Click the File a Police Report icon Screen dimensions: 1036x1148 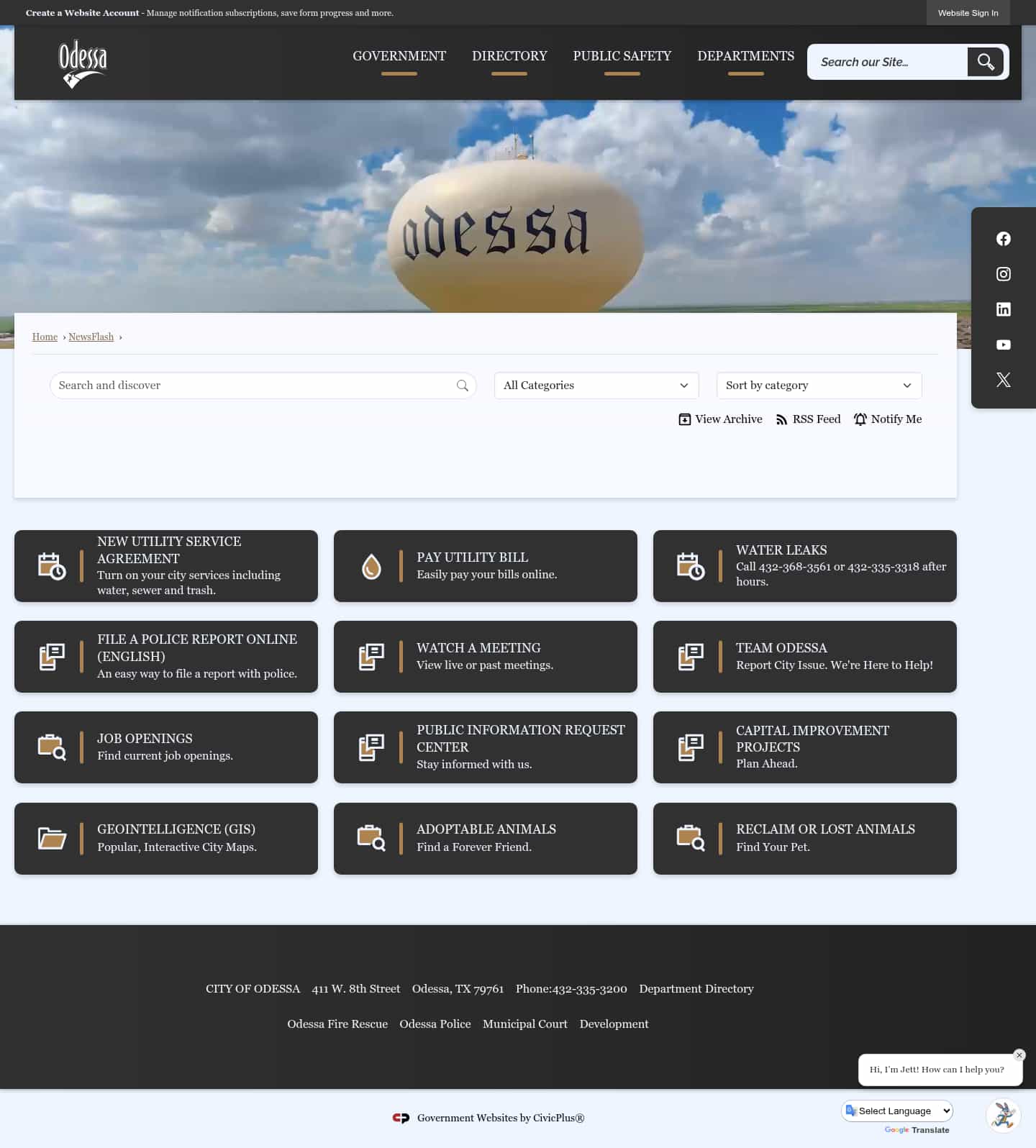point(52,657)
